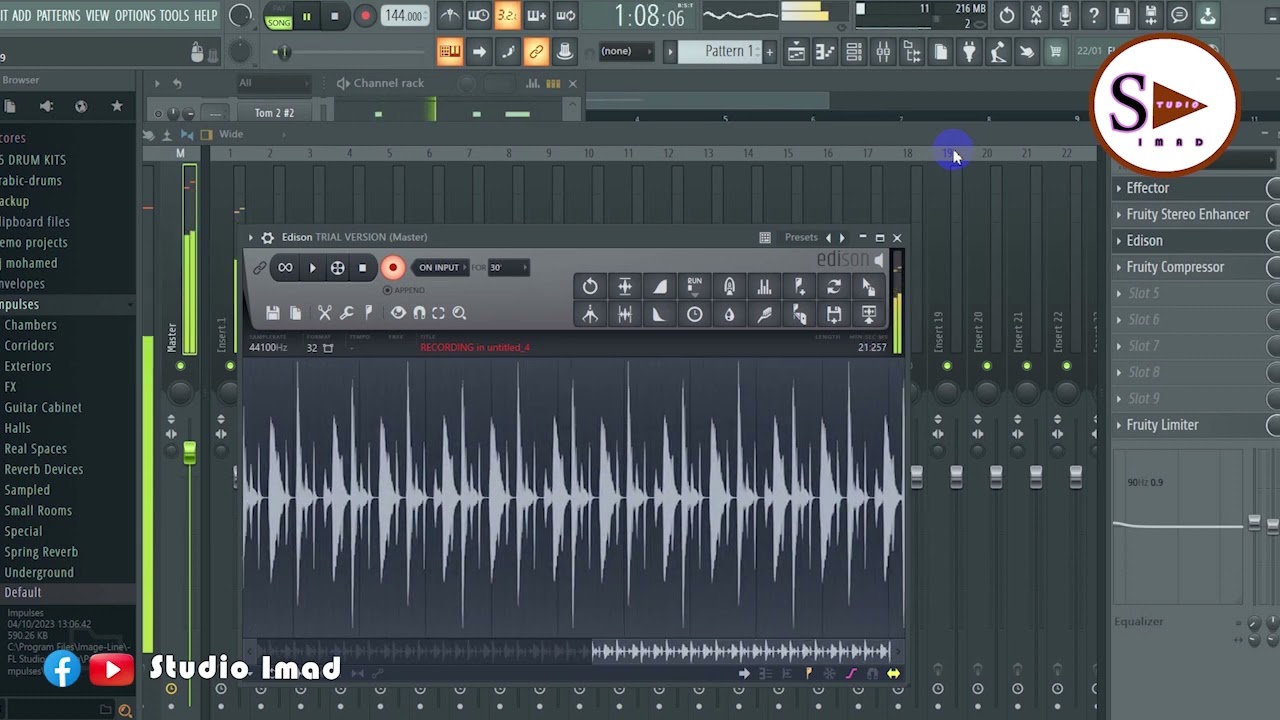The height and width of the screenshot is (720, 1280).
Task: Click Tom 2 #2 channel button
Action: pyautogui.click(x=274, y=113)
